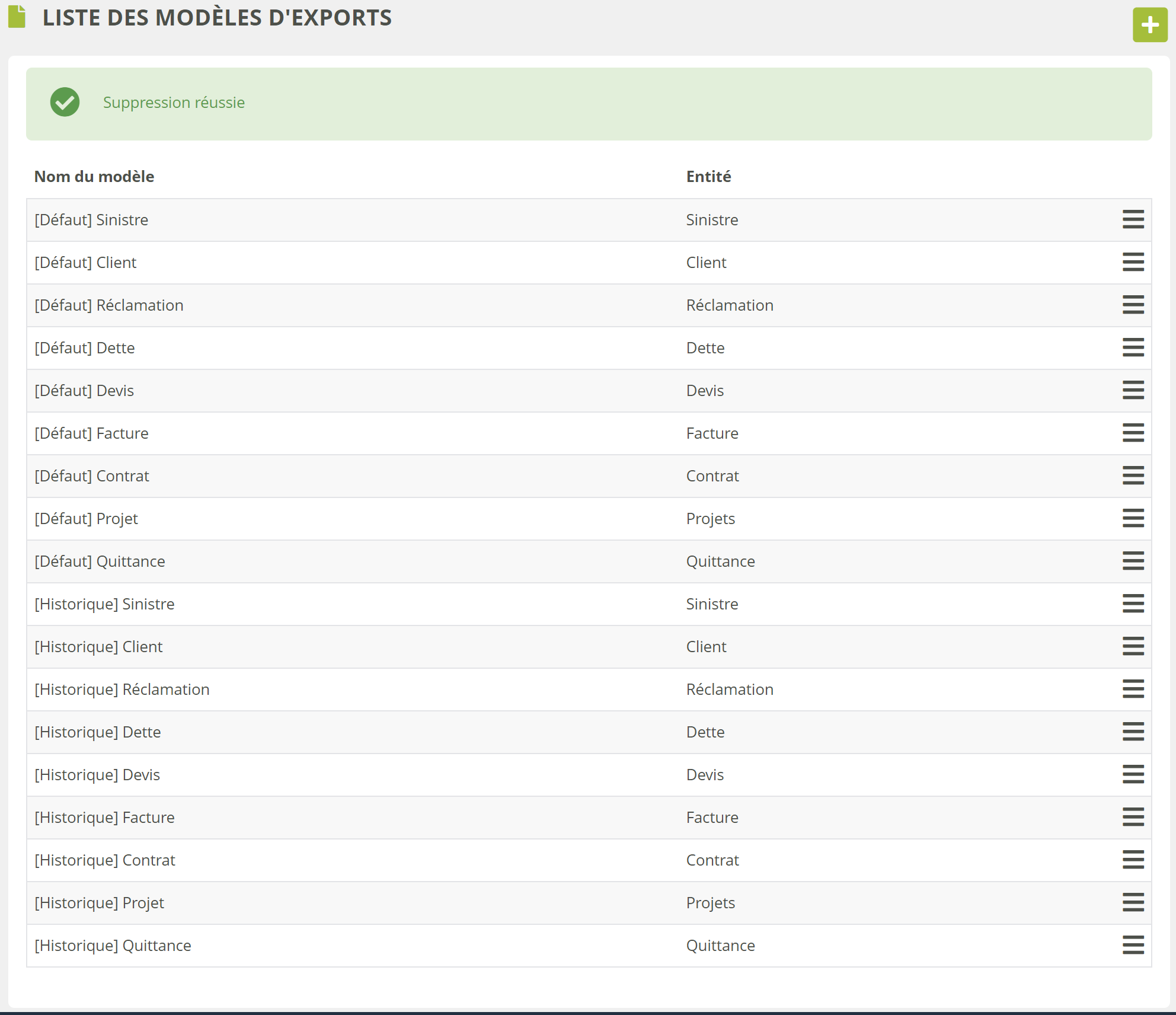Expand actions menu for [Défaut] Quittance
This screenshot has height=1015, width=1176.
(1133, 561)
